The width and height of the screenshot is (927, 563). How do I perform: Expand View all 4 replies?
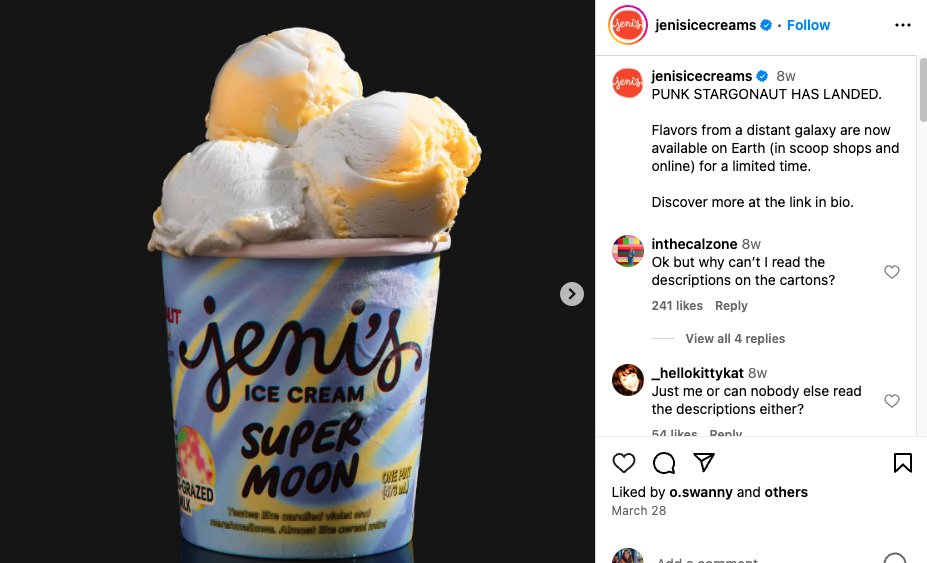coord(735,338)
